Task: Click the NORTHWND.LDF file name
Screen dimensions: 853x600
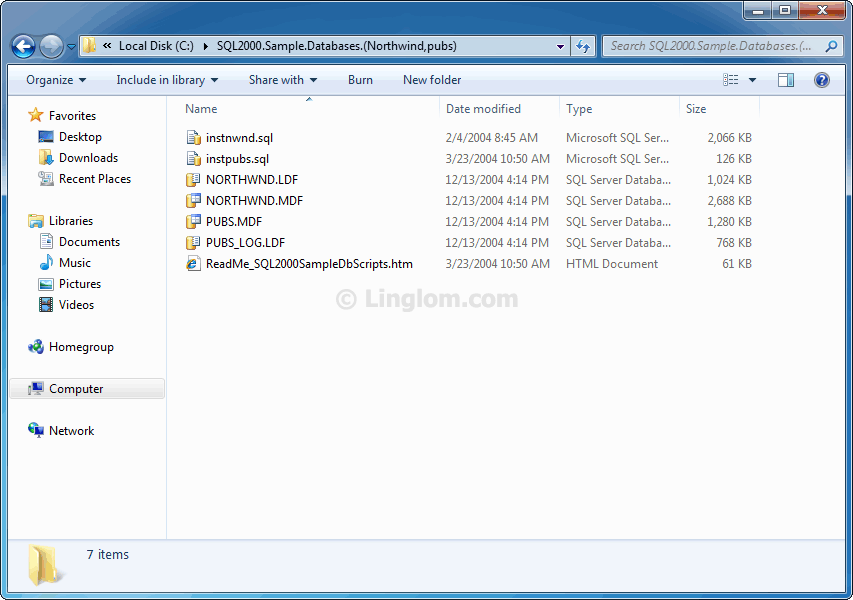Action: 252,180
